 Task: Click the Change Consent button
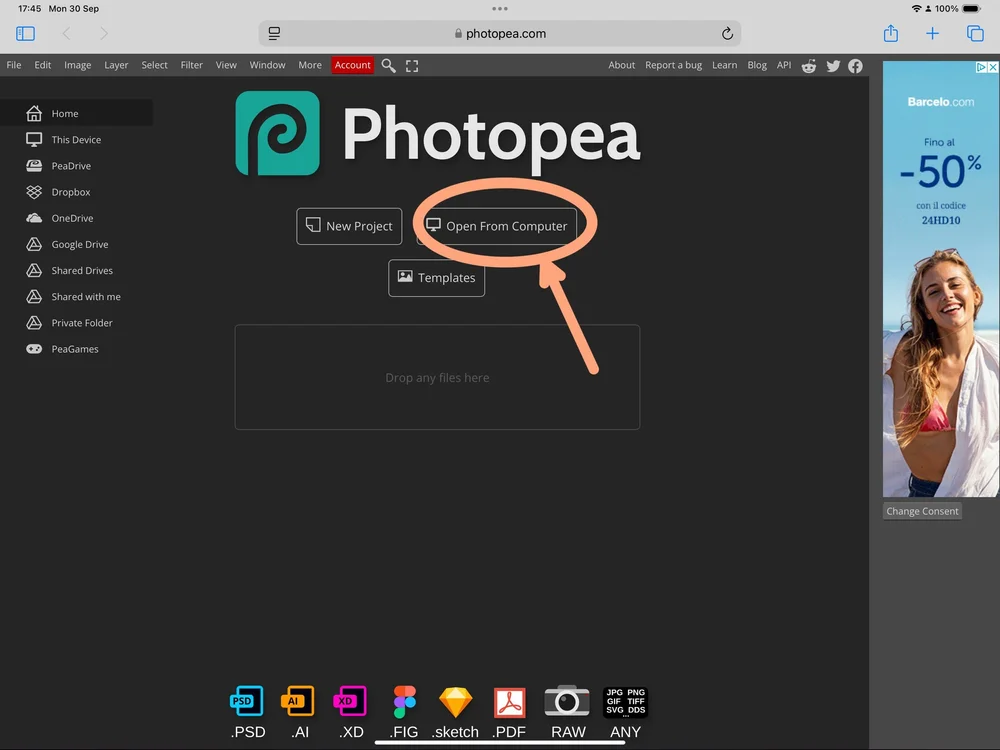922,511
